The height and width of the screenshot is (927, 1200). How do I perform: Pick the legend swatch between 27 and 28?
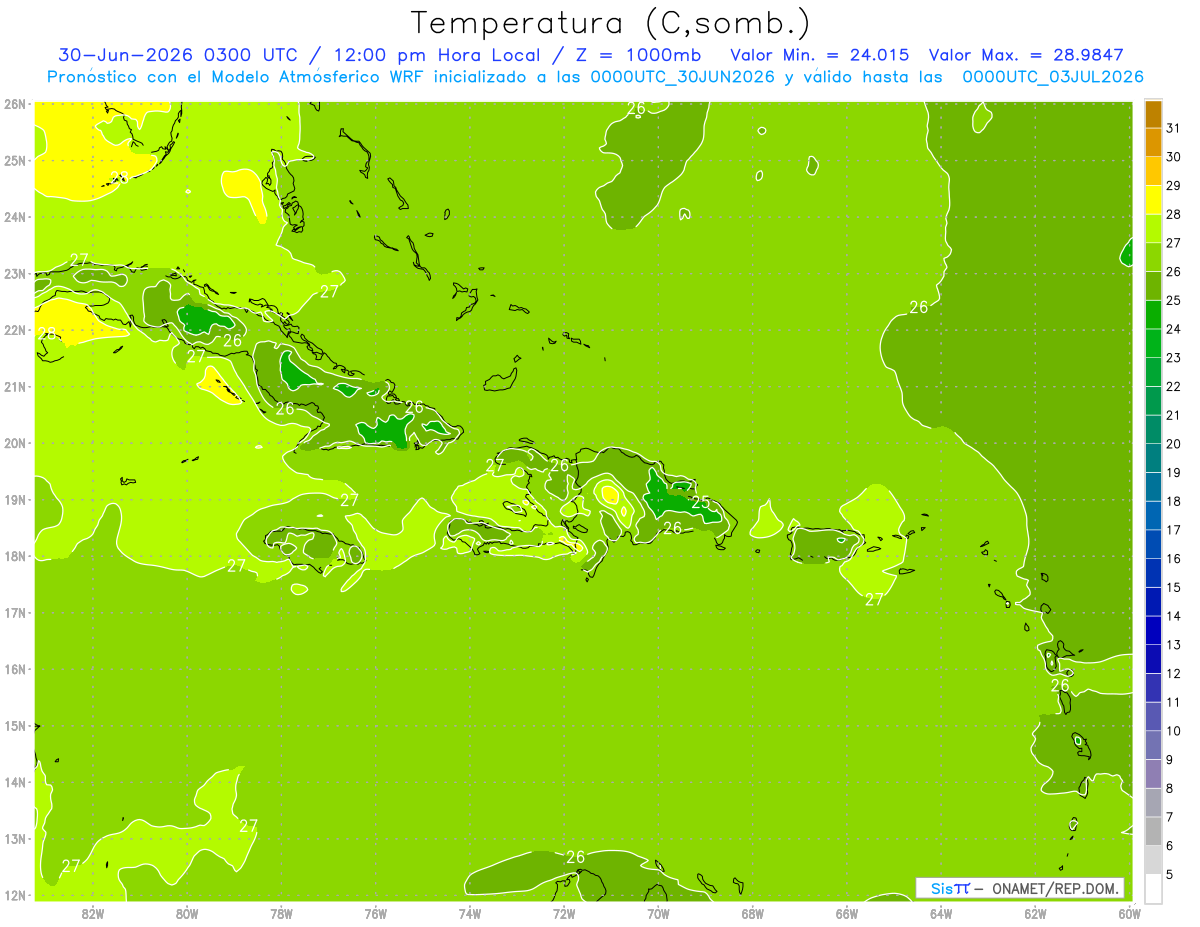[x=1153, y=229]
